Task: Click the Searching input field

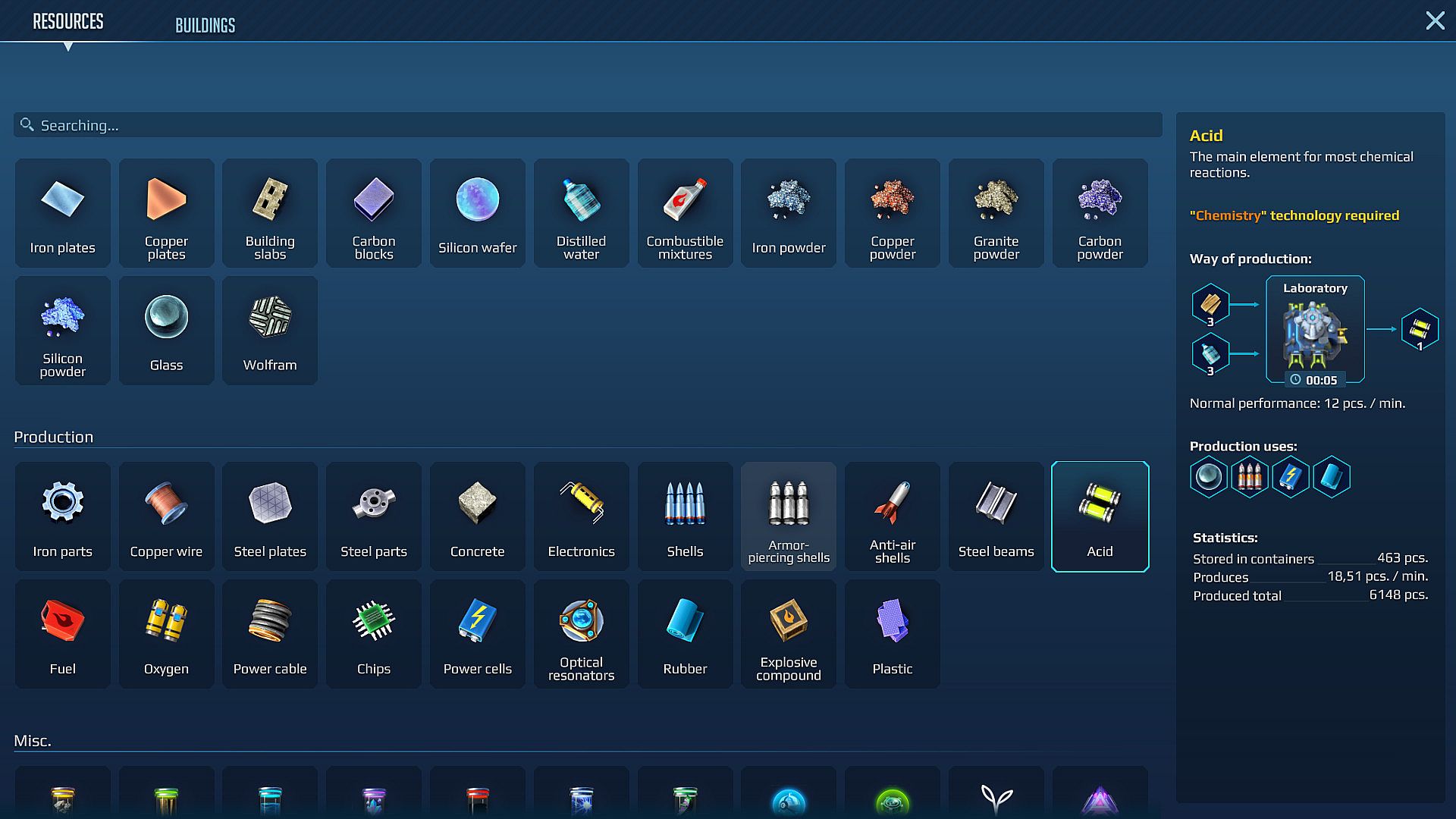Action: pyautogui.click(x=588, y=125)
